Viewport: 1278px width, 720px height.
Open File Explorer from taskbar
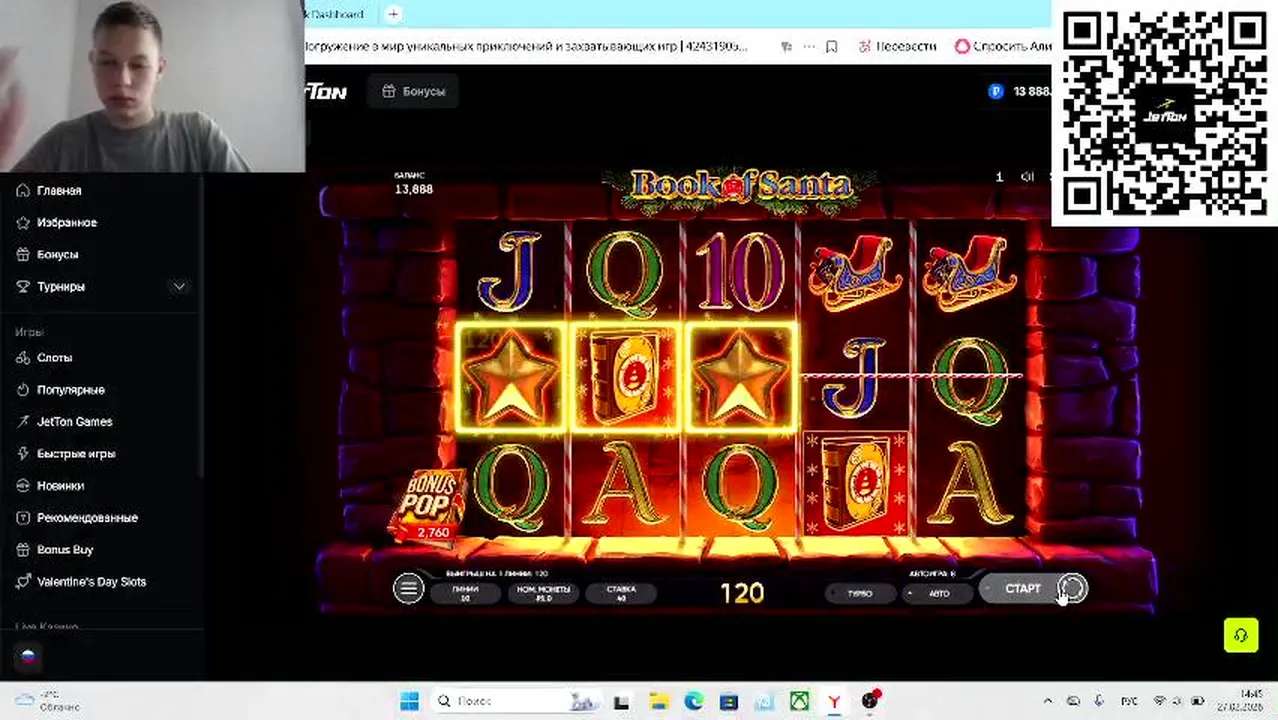click(658, 701)
